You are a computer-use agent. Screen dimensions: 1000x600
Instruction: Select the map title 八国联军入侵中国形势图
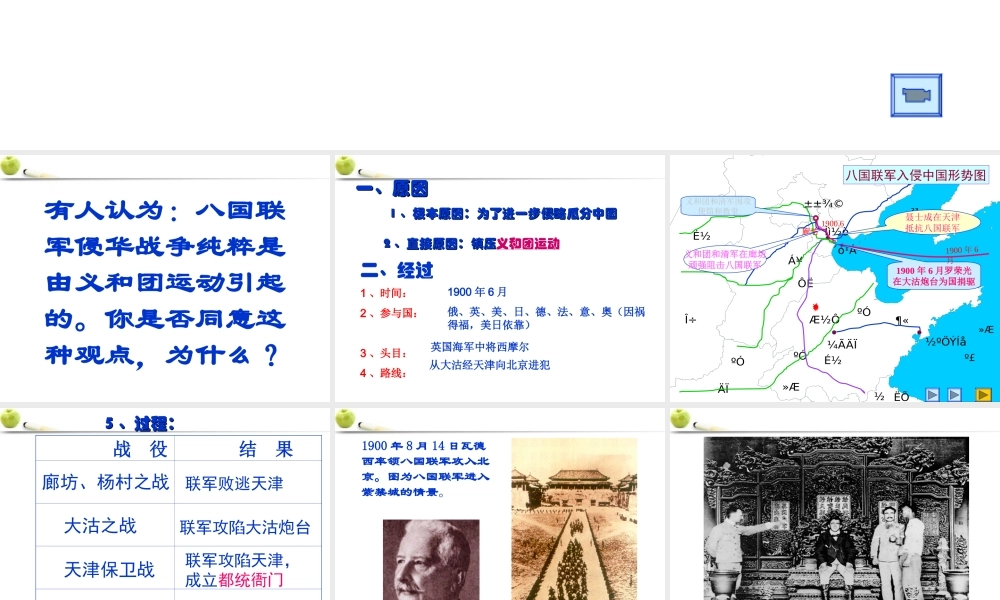tap(916, 175)
